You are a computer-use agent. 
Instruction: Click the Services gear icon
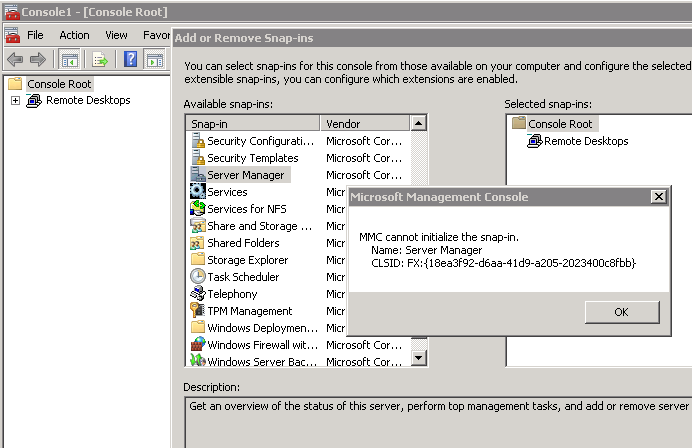click(x=198, y=191)
